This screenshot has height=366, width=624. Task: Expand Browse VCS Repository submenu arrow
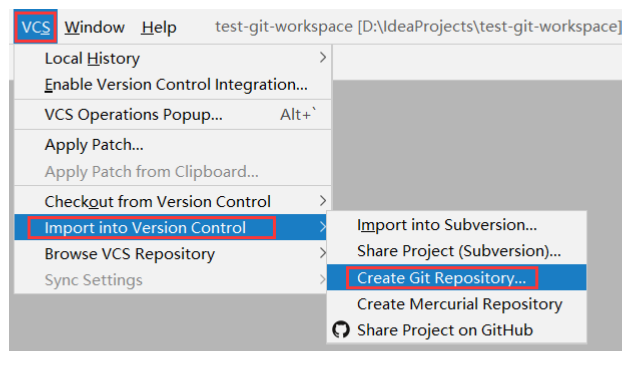(323, 253)
